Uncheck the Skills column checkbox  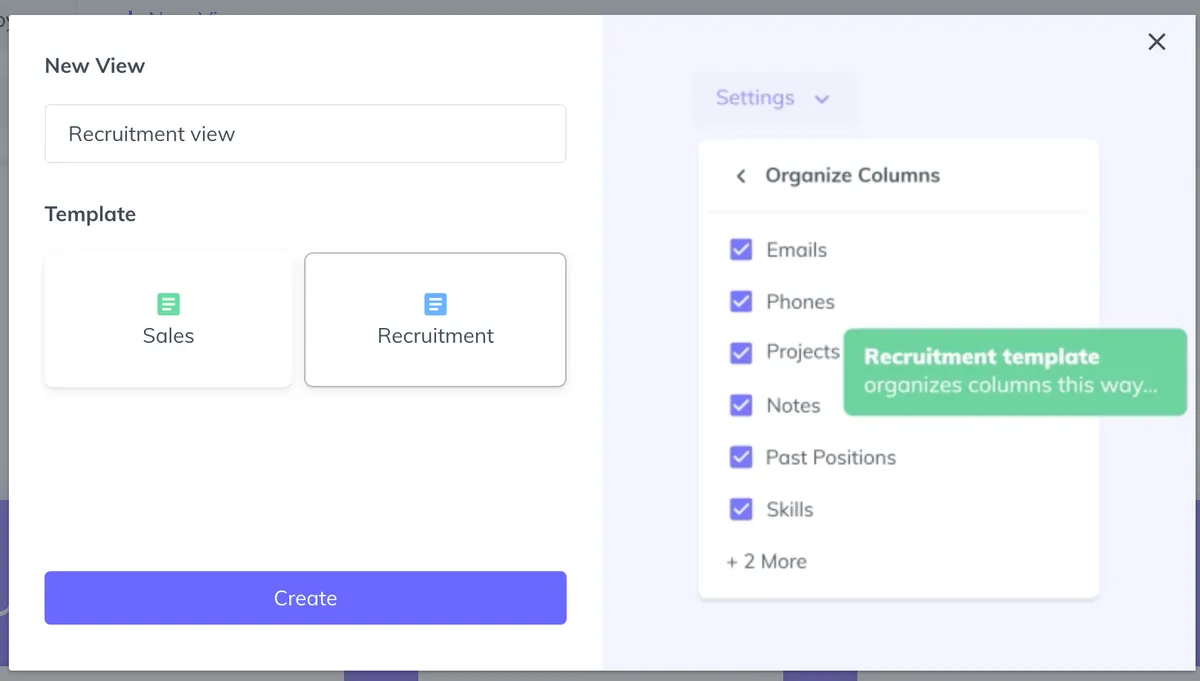pyautogui.click(x=741, y=509)
